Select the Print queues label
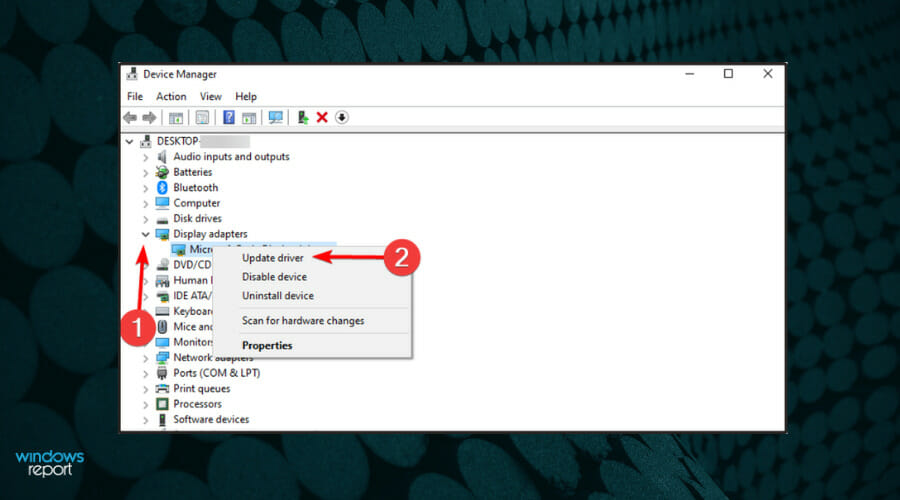The width and height of the screenshot is (900, 500). (x=201, y=389)
